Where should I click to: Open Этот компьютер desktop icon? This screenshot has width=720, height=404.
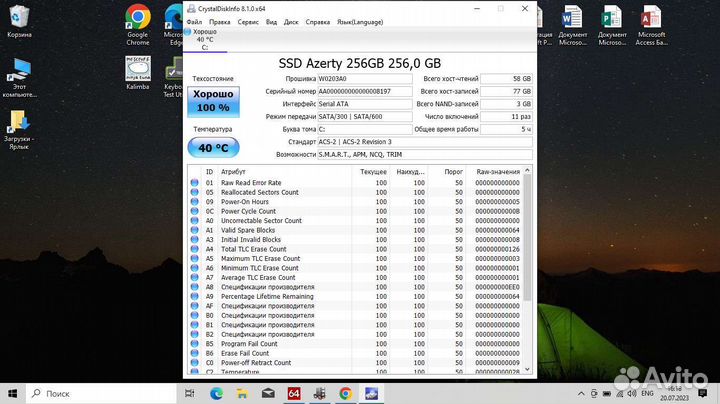click(x=19, y=78)
